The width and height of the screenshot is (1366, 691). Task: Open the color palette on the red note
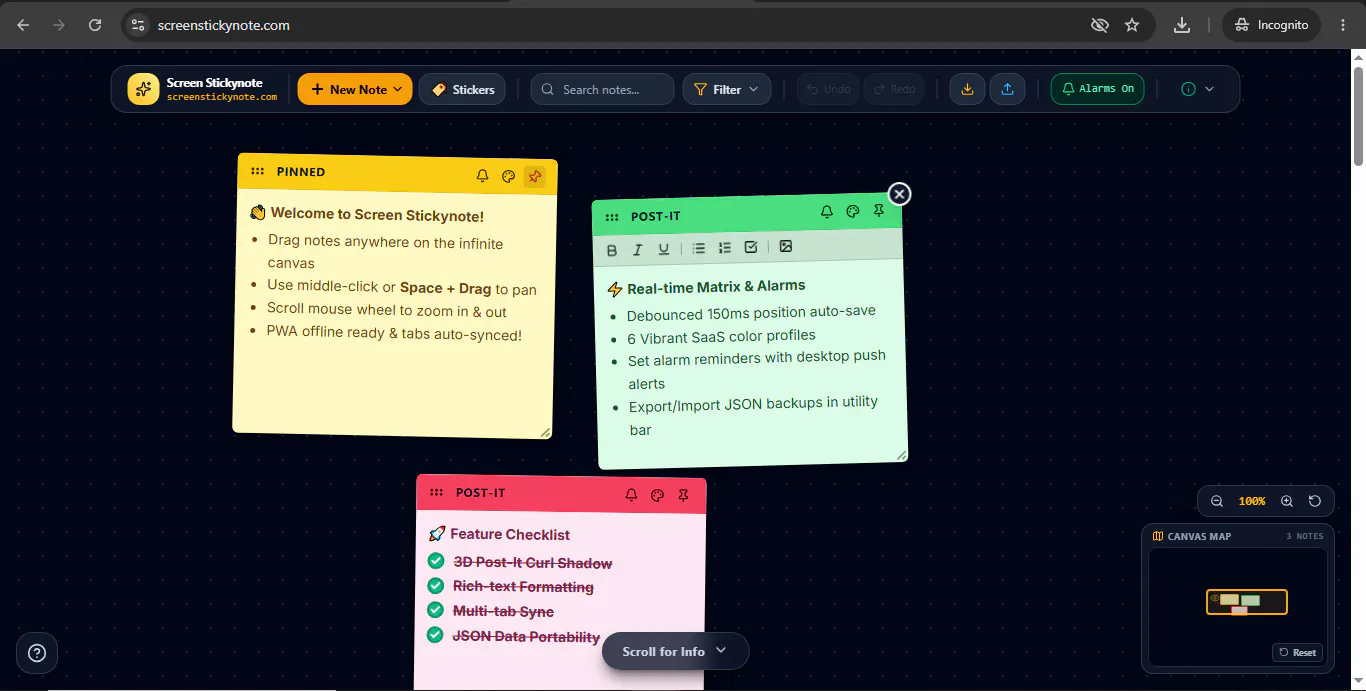(x=657, y=495)
